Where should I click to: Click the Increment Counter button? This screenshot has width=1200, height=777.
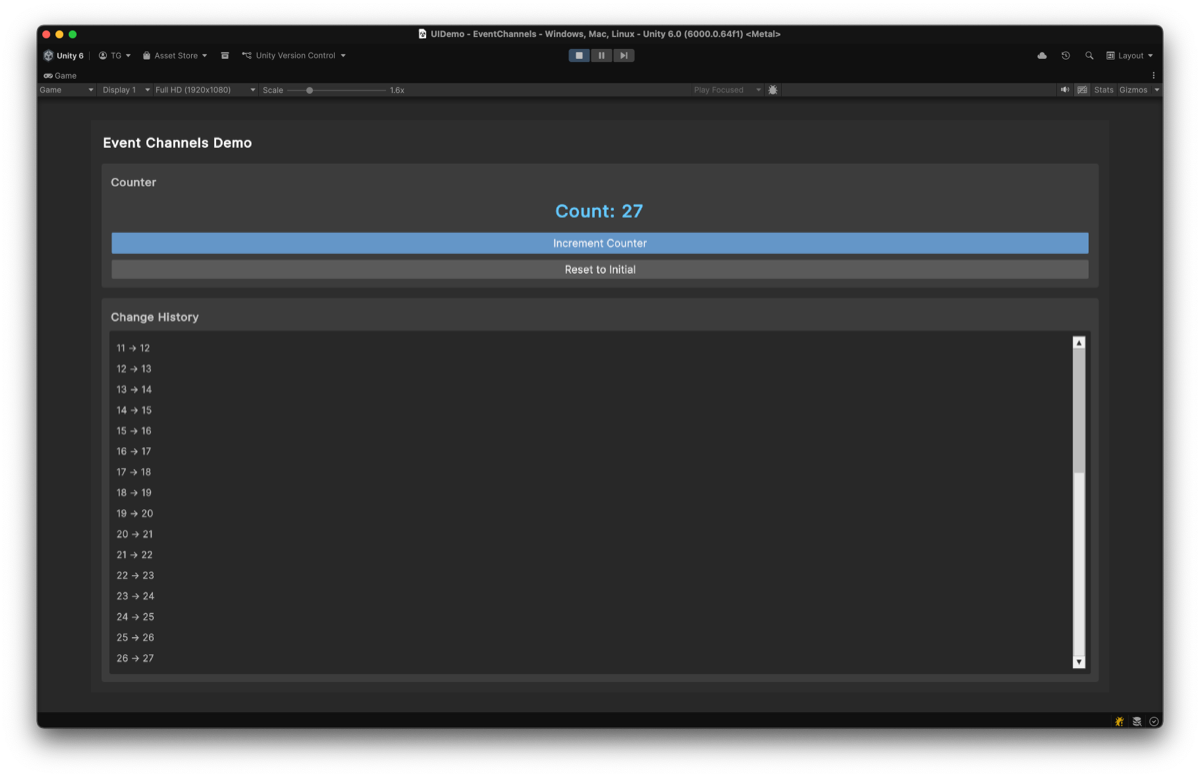click(599, 243)
